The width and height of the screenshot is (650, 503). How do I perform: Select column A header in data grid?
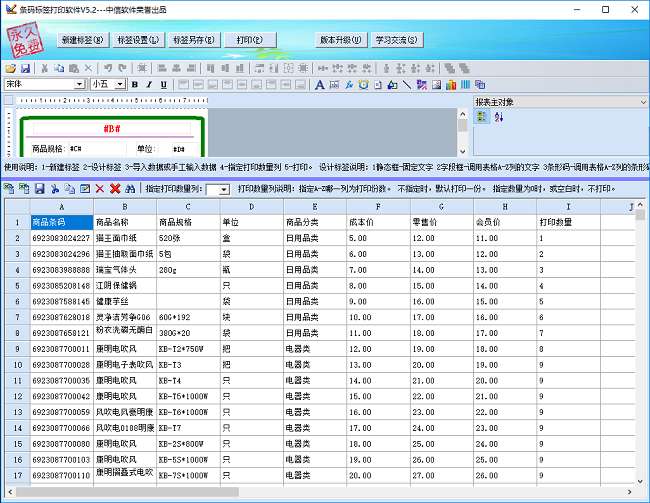[62, 207]
